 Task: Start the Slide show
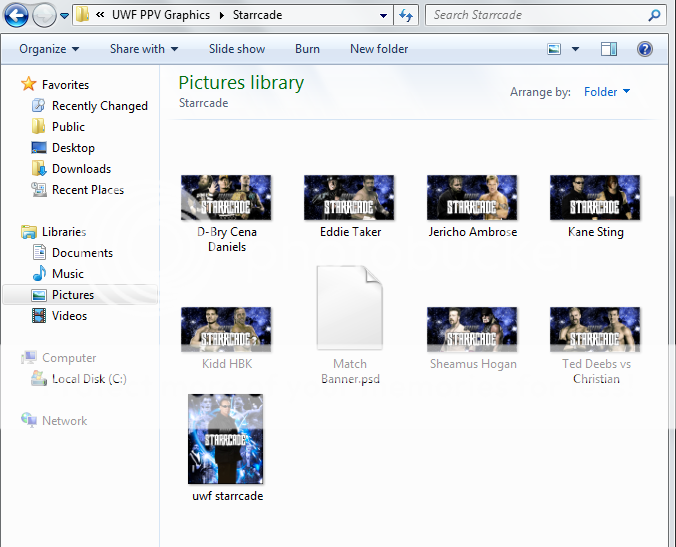coord(237,49)
